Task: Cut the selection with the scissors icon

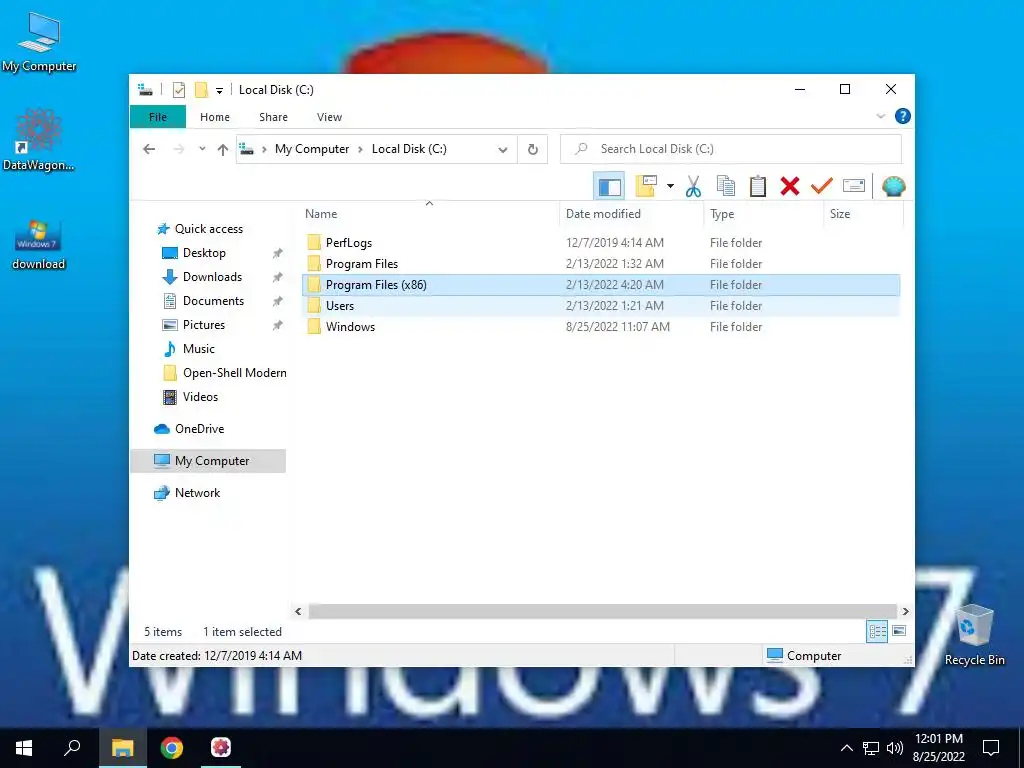Action: pyautogui.click(x=694, y=187)
